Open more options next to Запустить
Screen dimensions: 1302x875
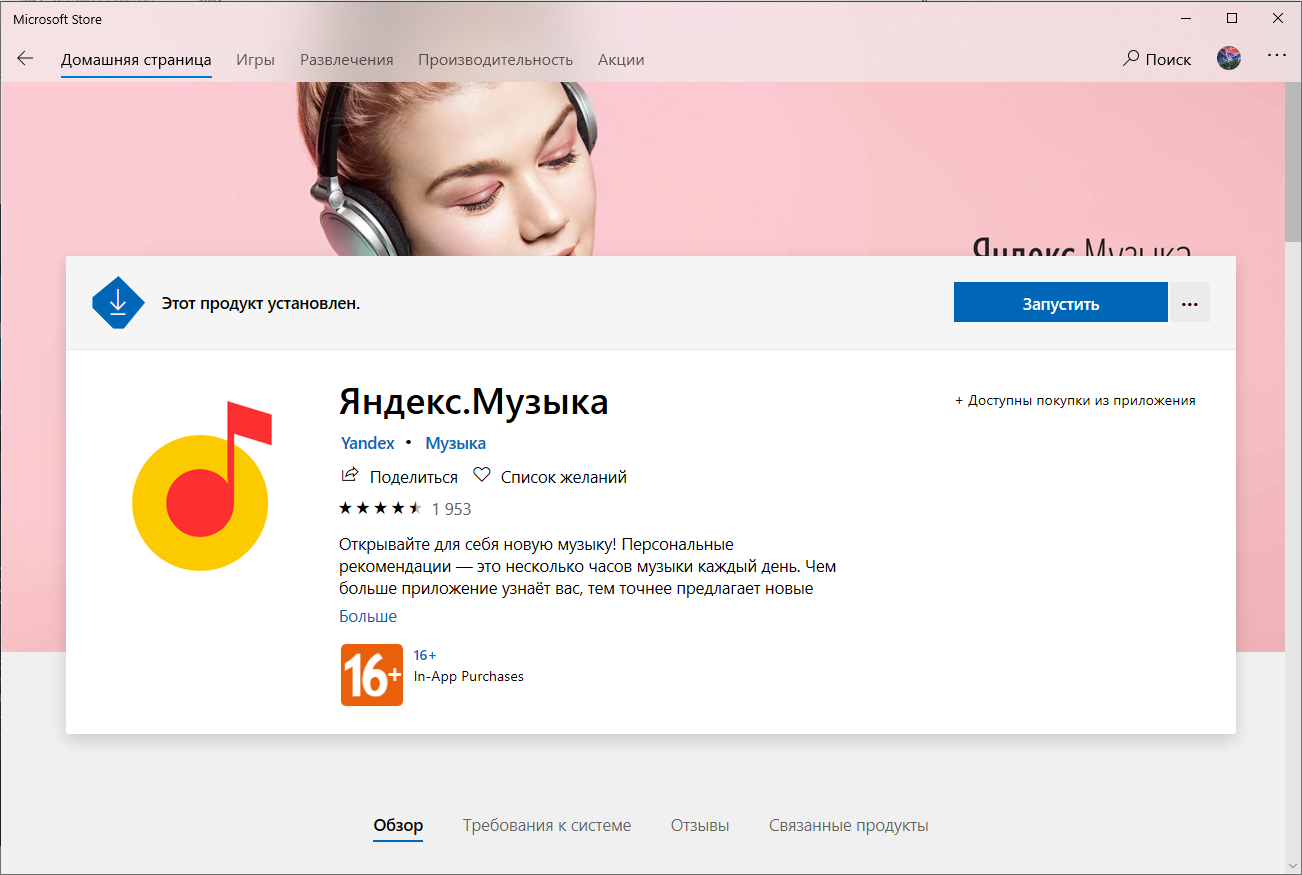pos(1189,303)
